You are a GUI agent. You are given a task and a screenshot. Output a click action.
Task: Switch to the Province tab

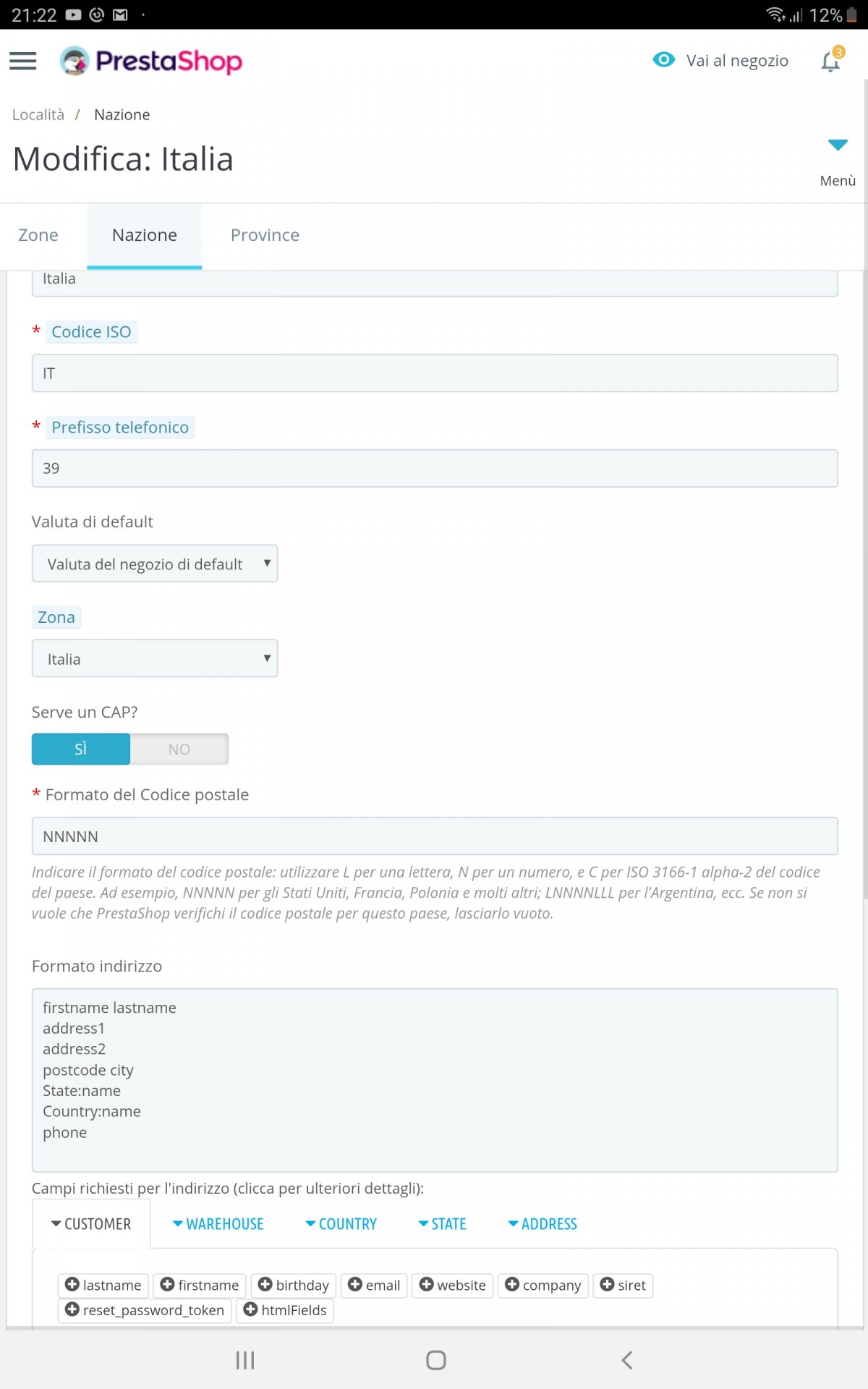[265, 235]
